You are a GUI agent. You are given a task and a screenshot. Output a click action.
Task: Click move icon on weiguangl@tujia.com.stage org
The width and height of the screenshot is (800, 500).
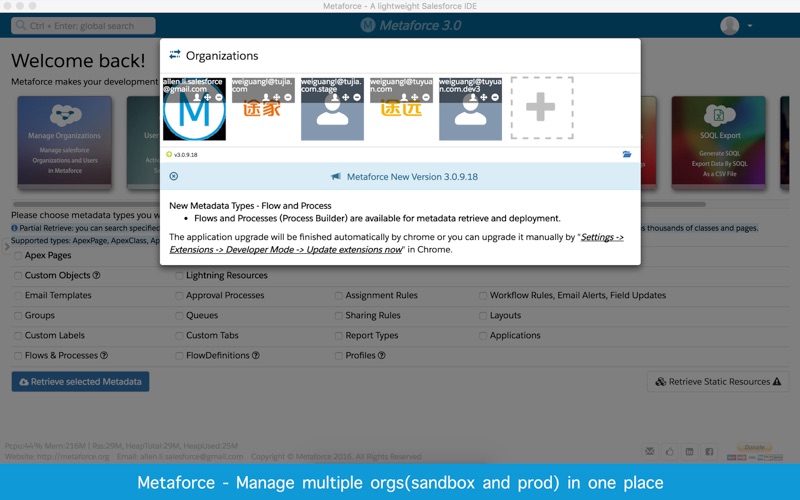tap(346, 97)
